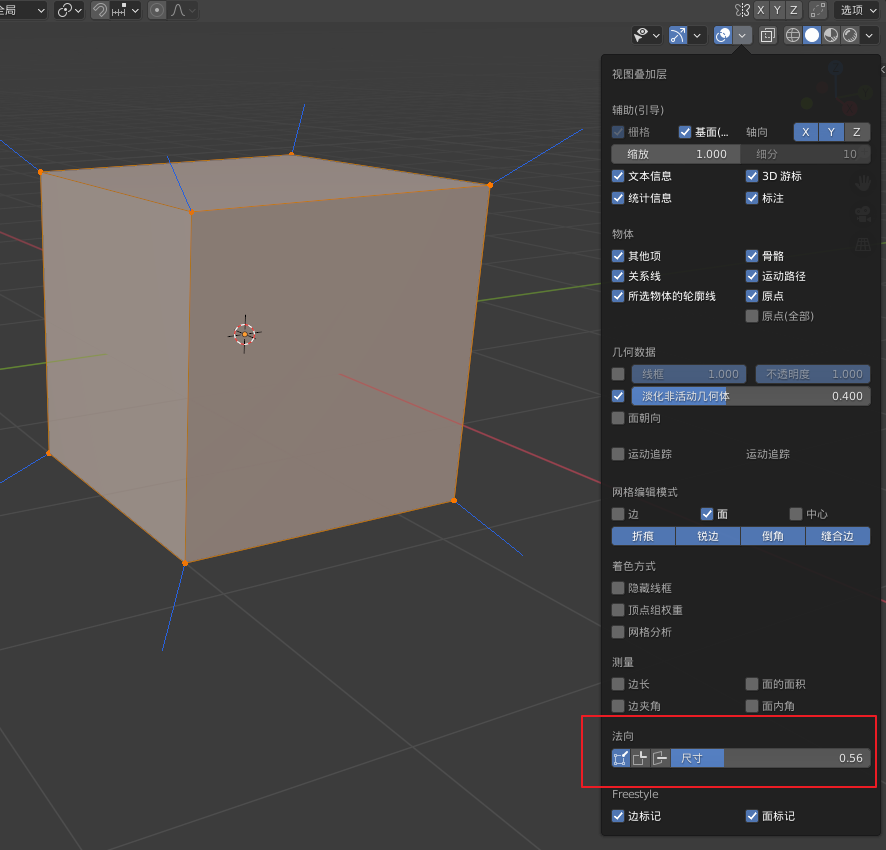
Task: Enable the 隐藏线框 checkbox
Action: click(x=618, y=588)
